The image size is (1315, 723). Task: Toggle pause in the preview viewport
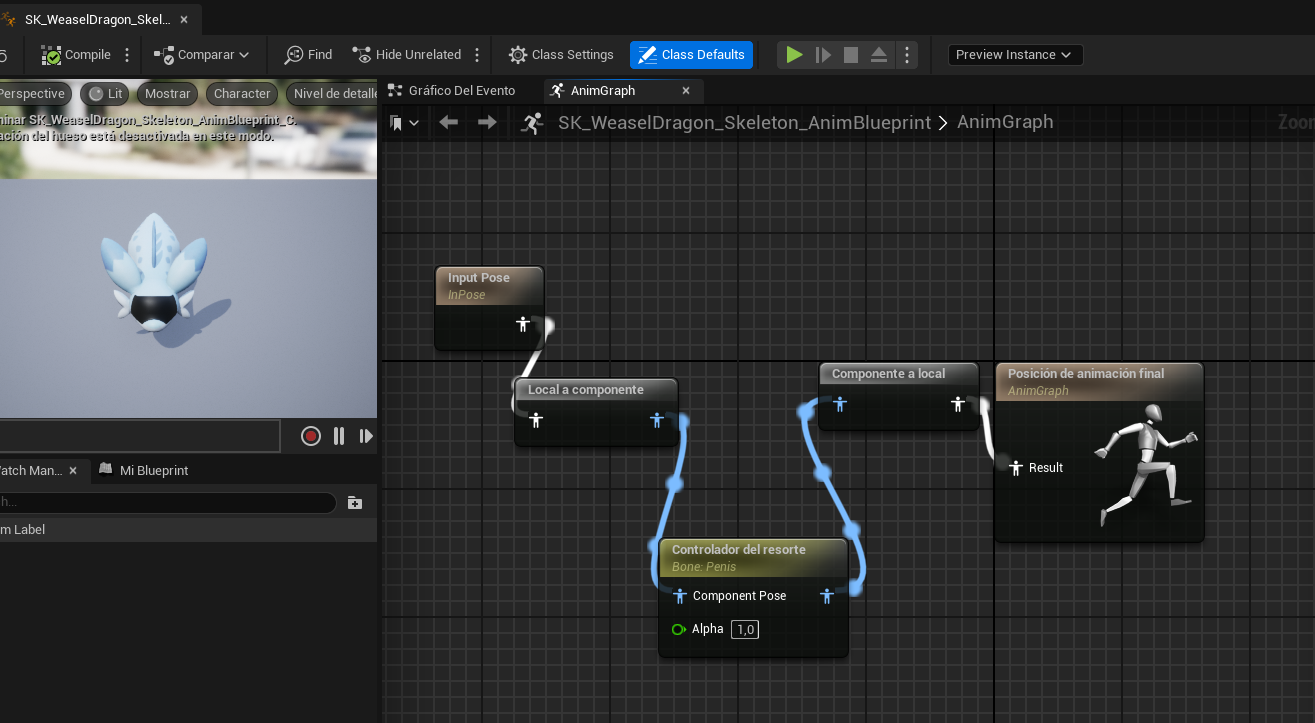(339, 436)
